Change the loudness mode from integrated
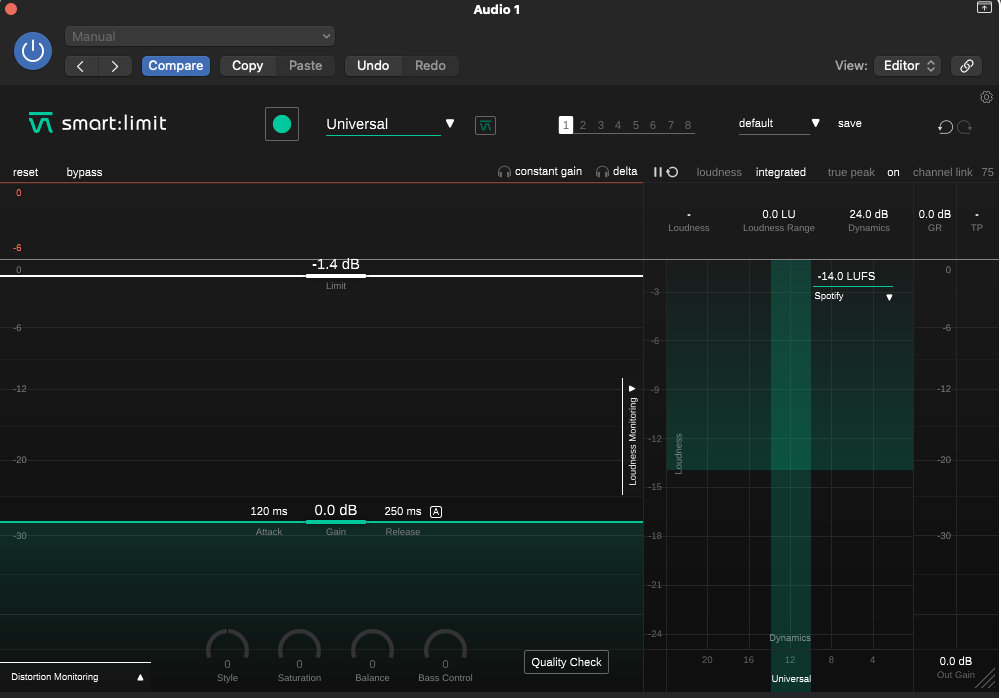The height and width of the screenshot is (698, 1001). tap(781, 172)
